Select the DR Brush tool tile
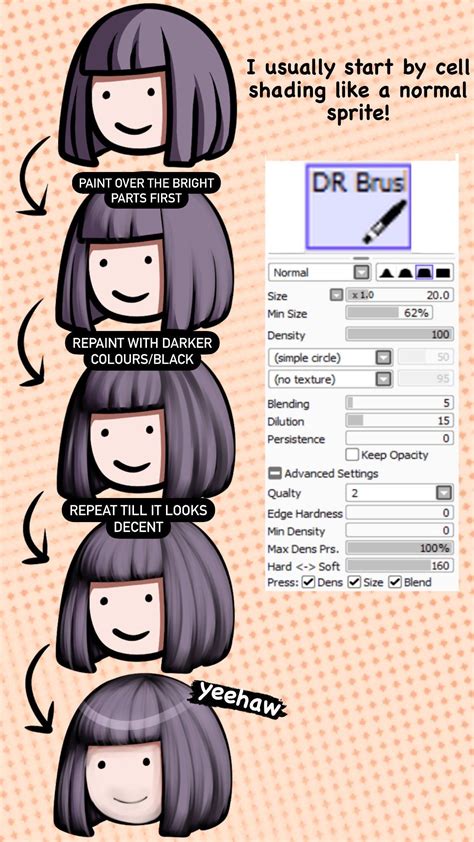This screenshot has height=842, width=474. (x=359, y=206)
